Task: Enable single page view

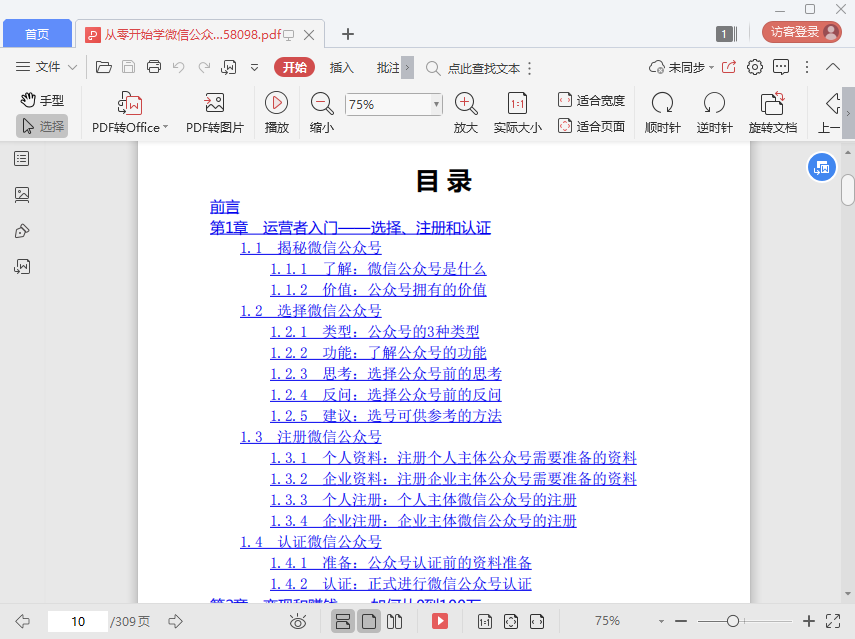Action: click(369, 622)
